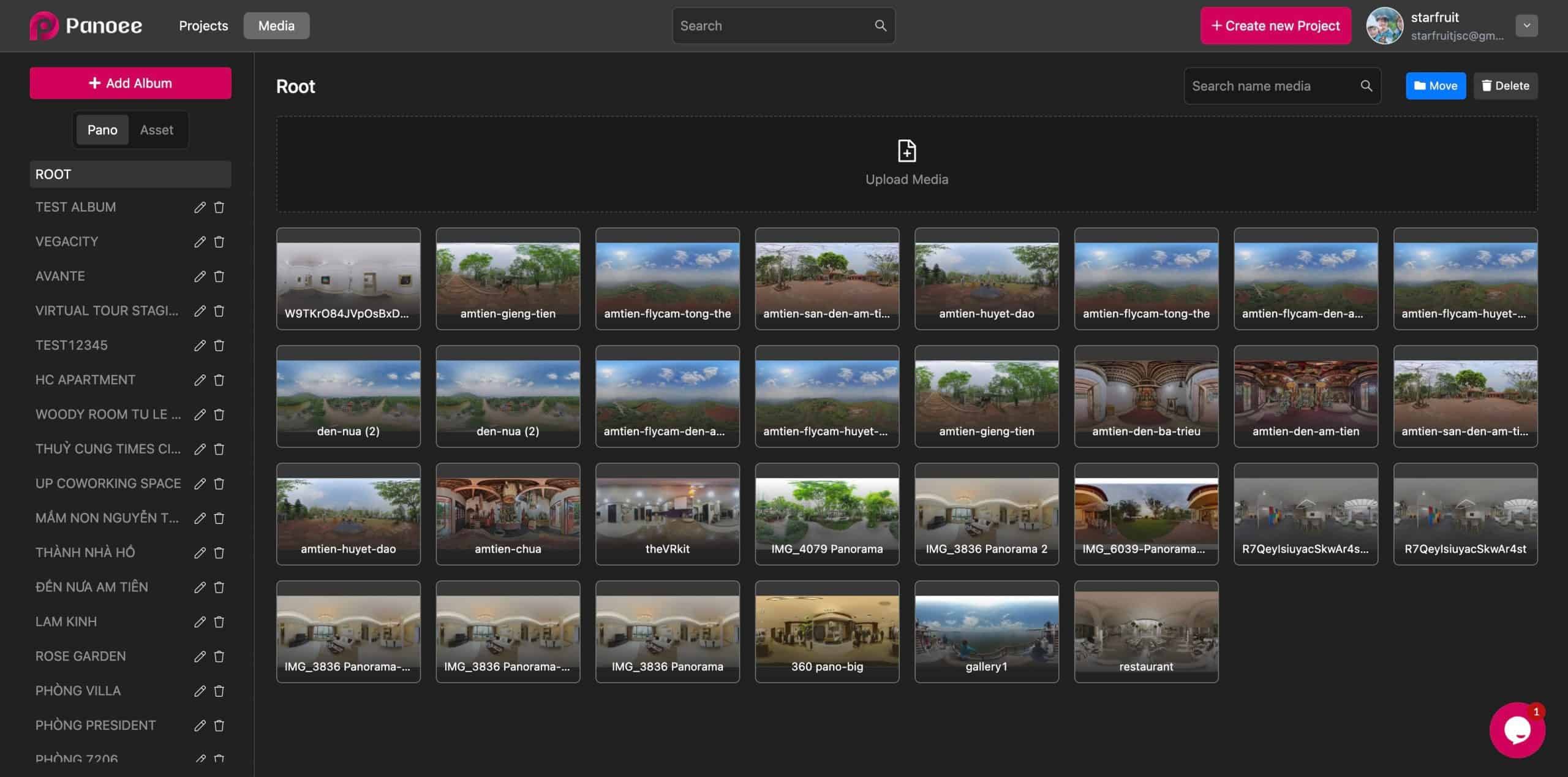
Task: Select the Pano toggle option
Action: point(102,130)
